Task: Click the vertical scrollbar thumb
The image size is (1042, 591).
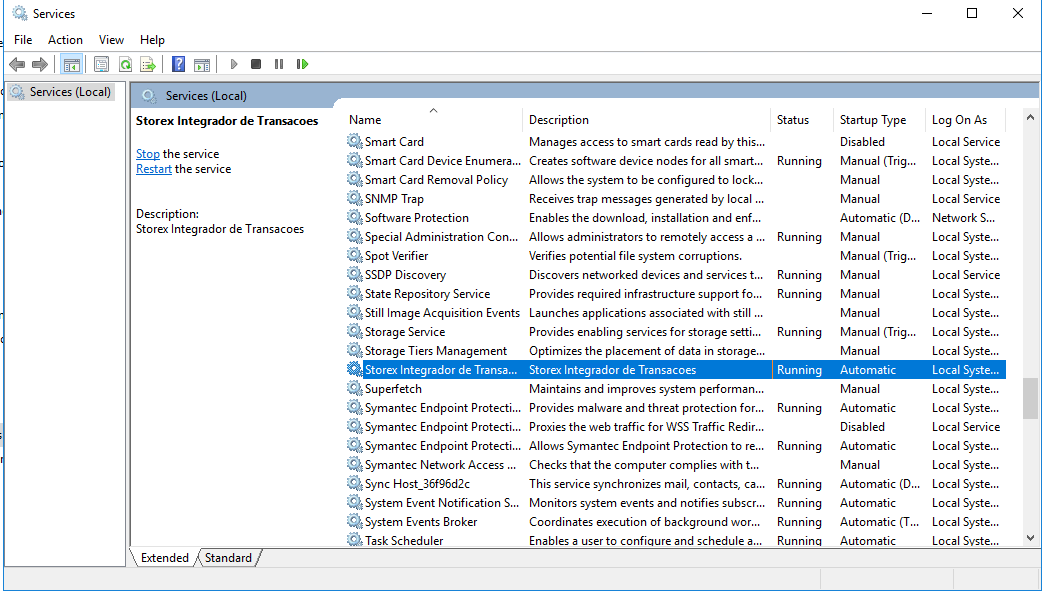Action: coord(1030,398)
